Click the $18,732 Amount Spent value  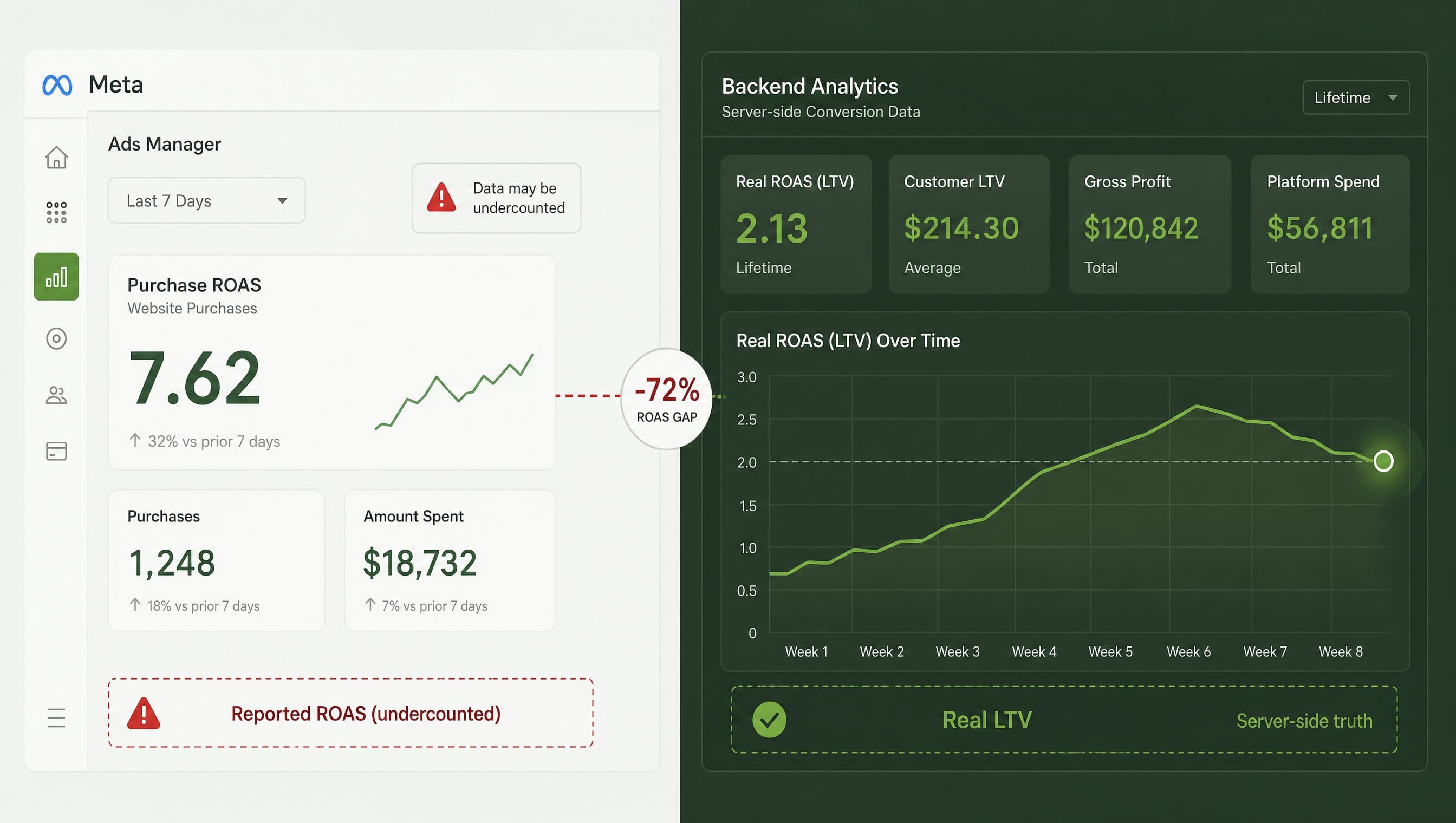[x=420, y=563]
